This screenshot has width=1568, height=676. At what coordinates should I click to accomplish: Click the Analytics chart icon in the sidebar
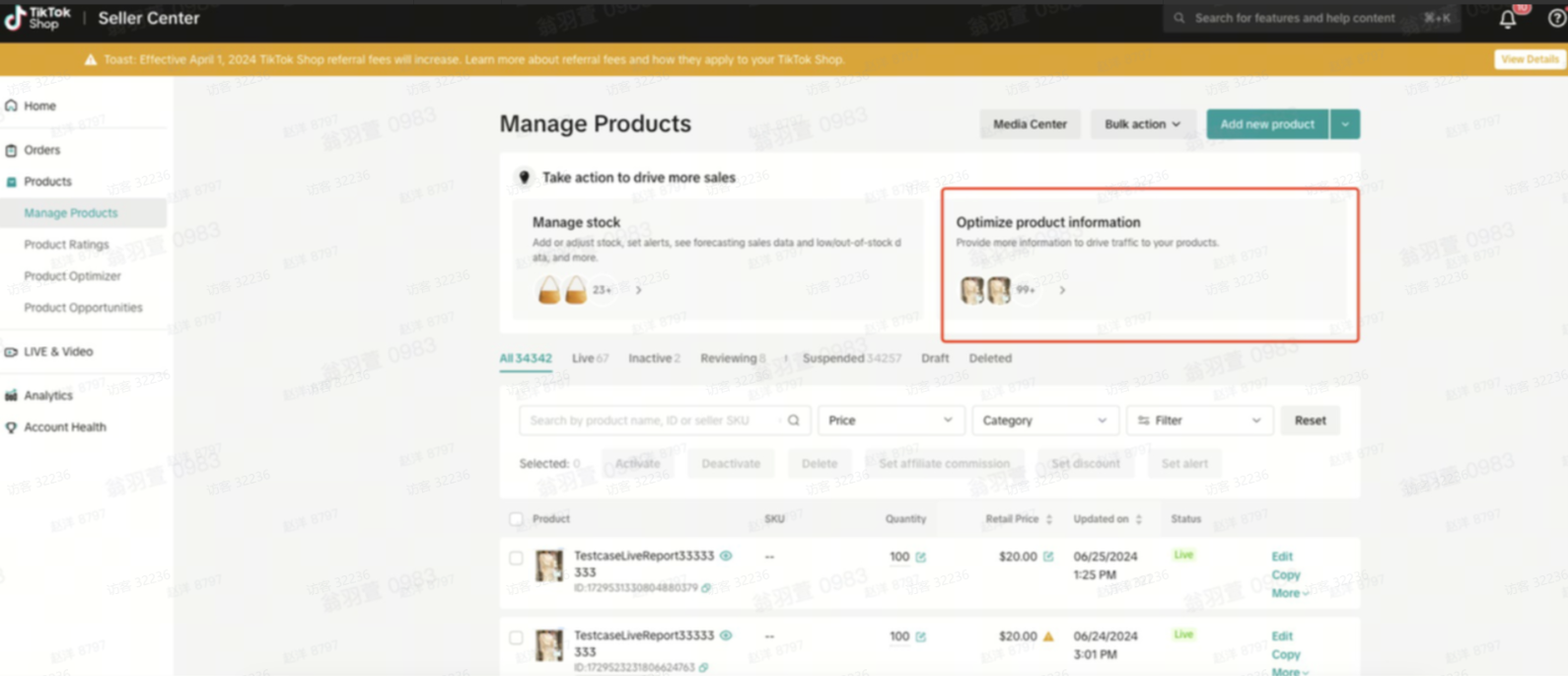tap(11, 395)
